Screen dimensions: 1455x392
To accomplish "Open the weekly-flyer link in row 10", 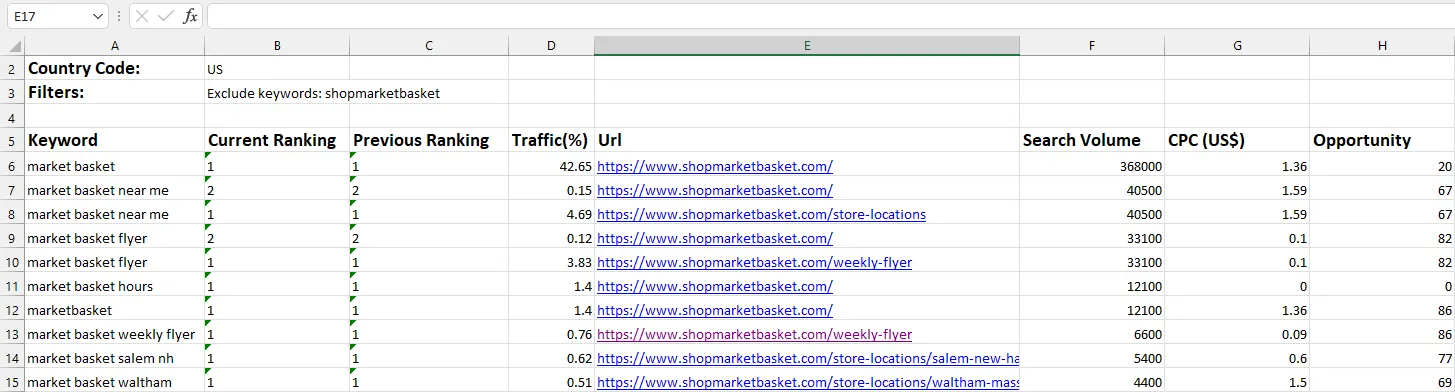I will tap(754, 262).
